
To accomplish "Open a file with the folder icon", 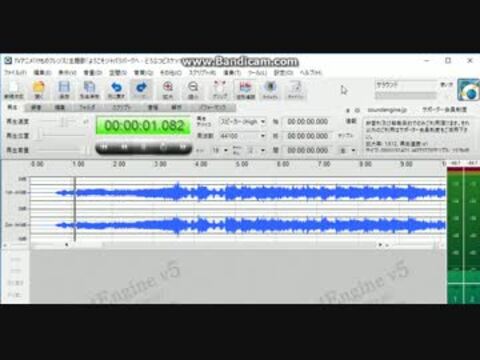I will pos(39,89).
